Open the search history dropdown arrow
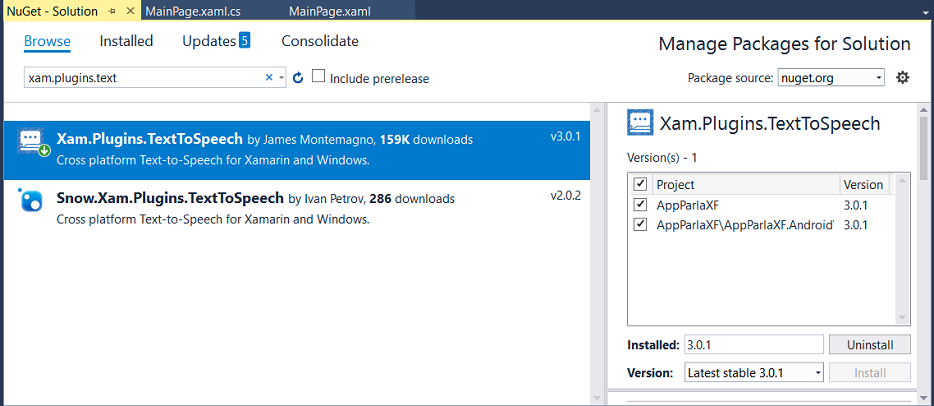 (281, 77)
